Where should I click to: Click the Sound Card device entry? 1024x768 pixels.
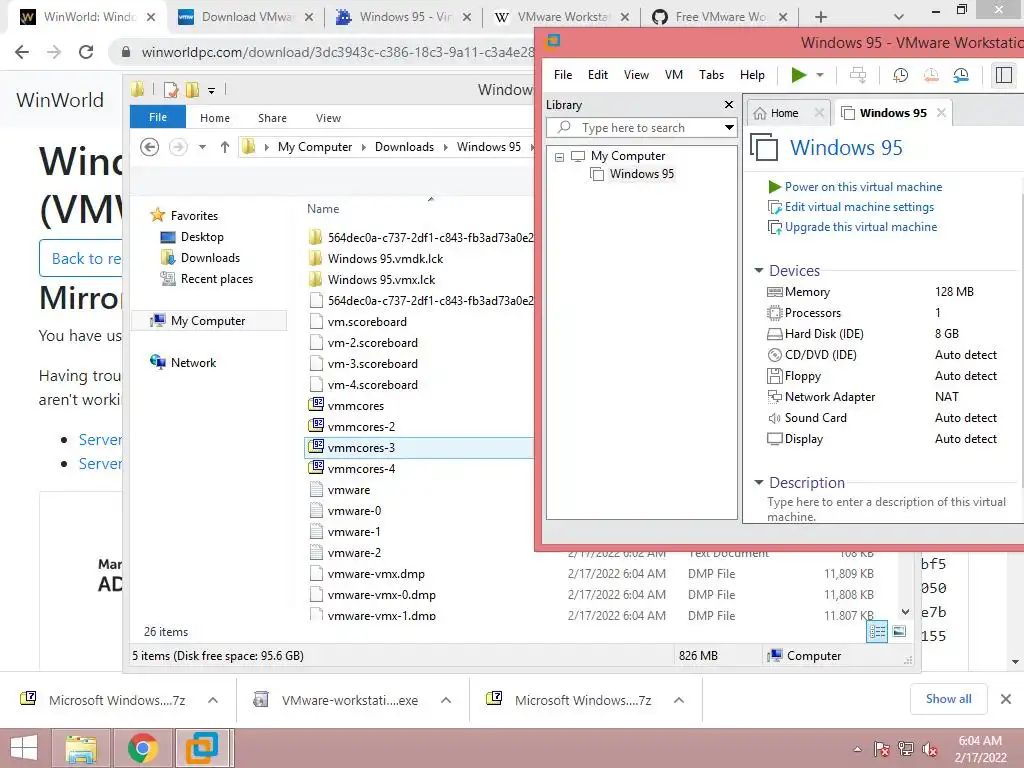[815, 418]
